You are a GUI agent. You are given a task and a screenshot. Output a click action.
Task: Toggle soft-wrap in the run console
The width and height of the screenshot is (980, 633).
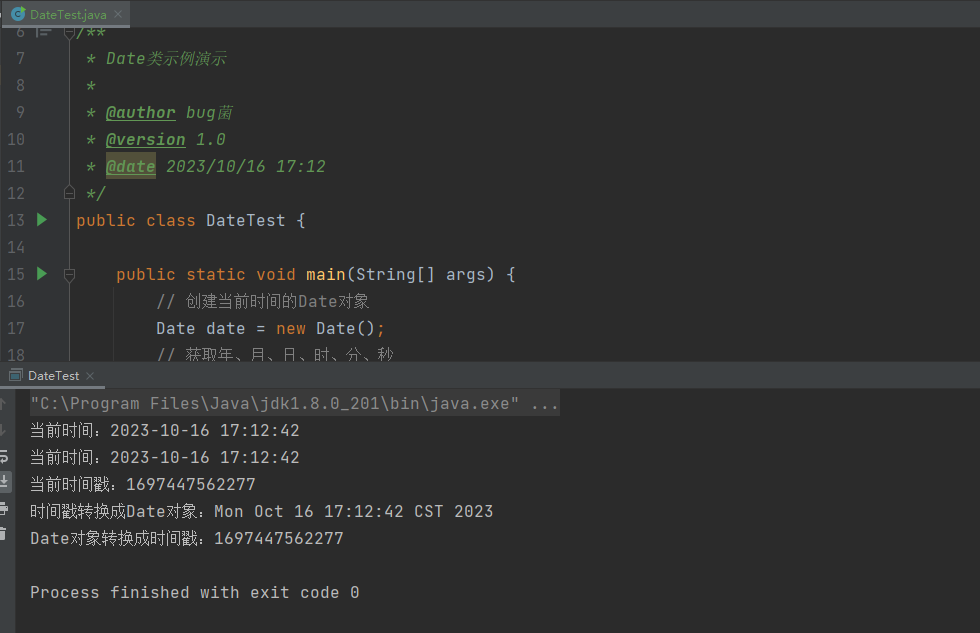(x=4, y=456)
